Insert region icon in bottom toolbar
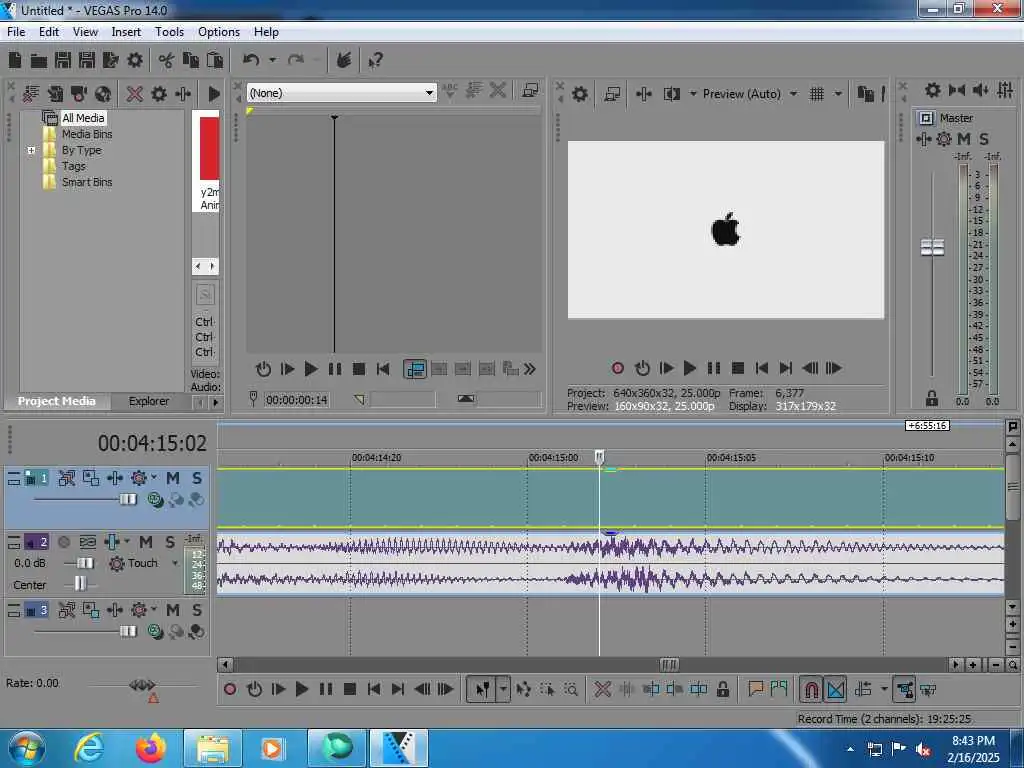 pos(779,689)
